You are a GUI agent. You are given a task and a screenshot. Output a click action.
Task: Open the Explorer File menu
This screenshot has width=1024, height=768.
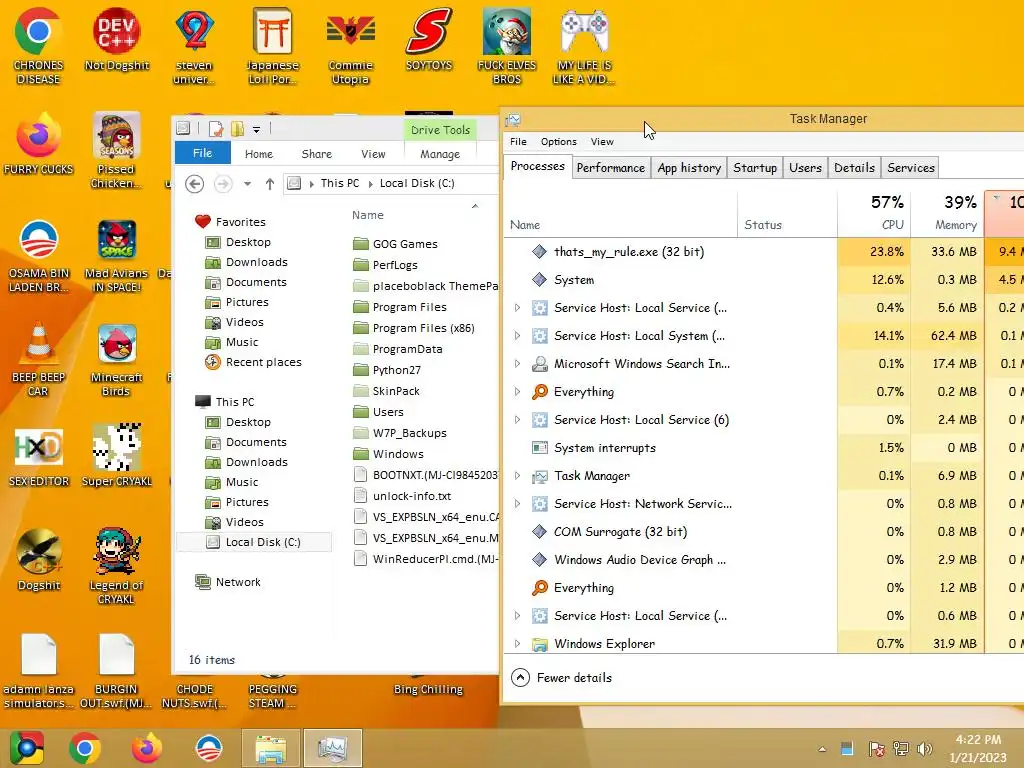coord(202,153)
